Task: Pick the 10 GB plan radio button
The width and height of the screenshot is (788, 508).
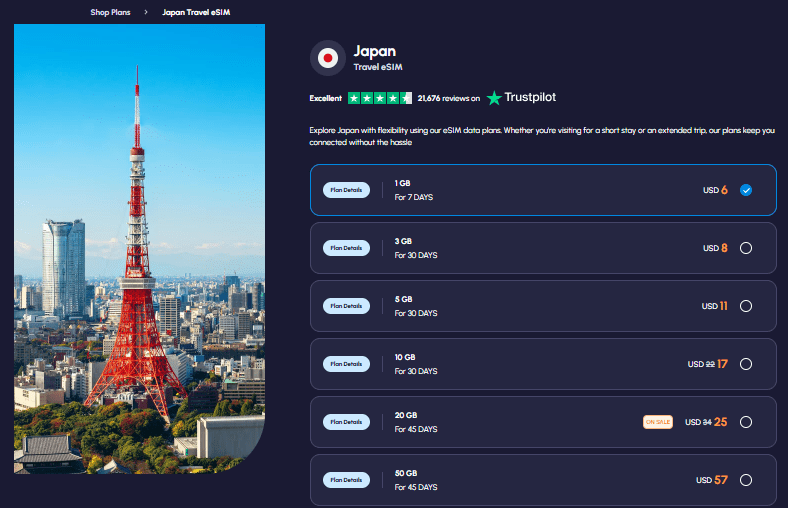Action: (745, 364)
